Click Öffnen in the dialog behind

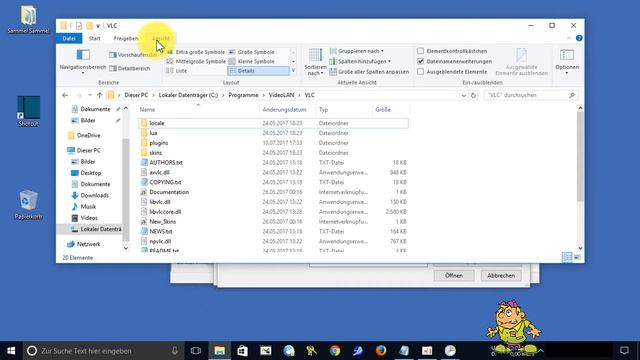pyautogui.click(x=453, y=276)
